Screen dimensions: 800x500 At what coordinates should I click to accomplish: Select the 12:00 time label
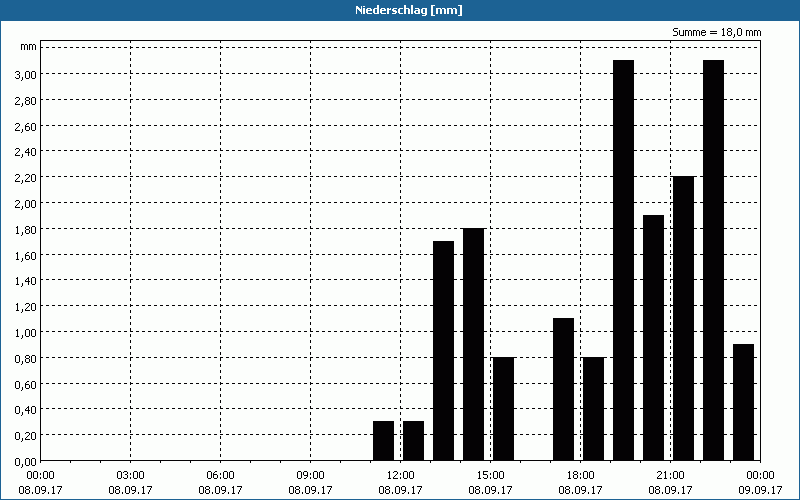[401, 476]
